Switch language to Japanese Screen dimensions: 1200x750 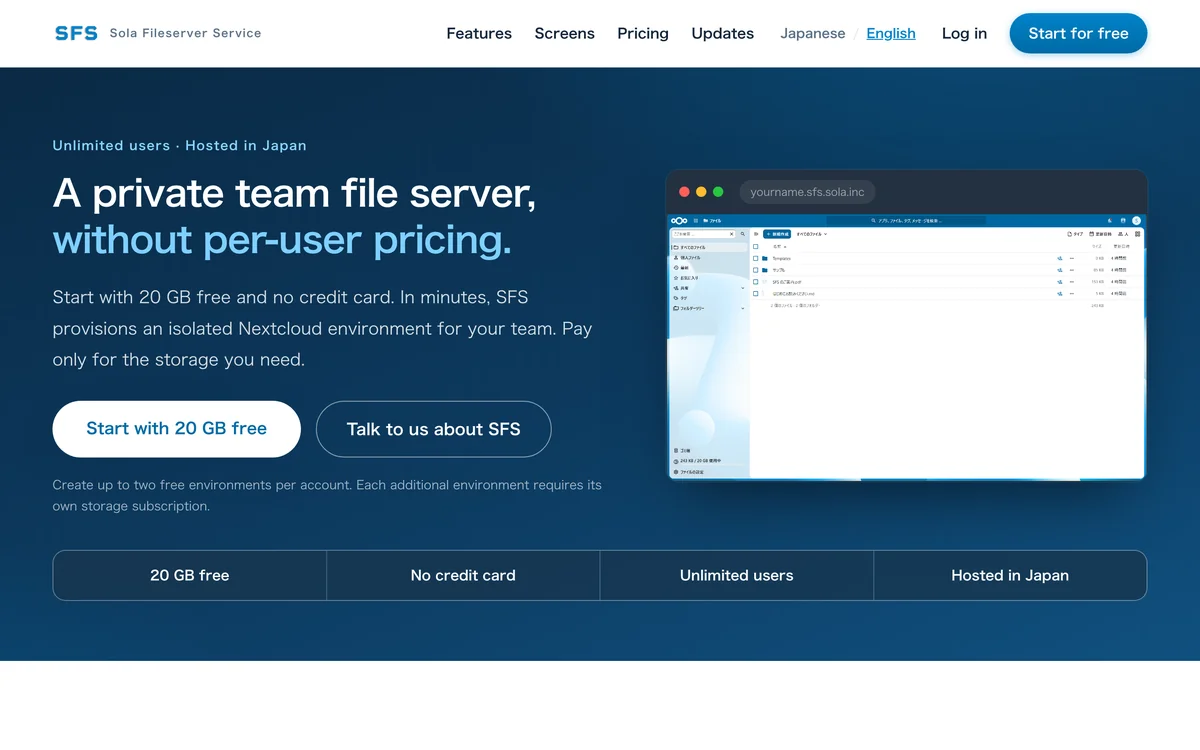(x=812, y=33)
